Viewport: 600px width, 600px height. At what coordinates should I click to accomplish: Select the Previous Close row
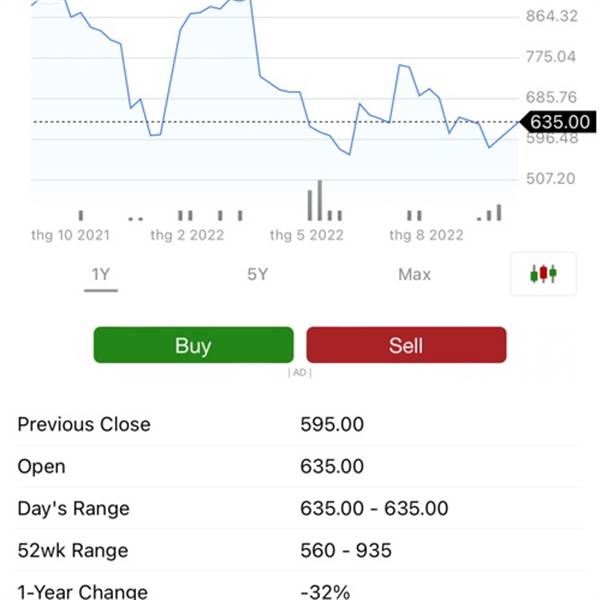[300, 424]
